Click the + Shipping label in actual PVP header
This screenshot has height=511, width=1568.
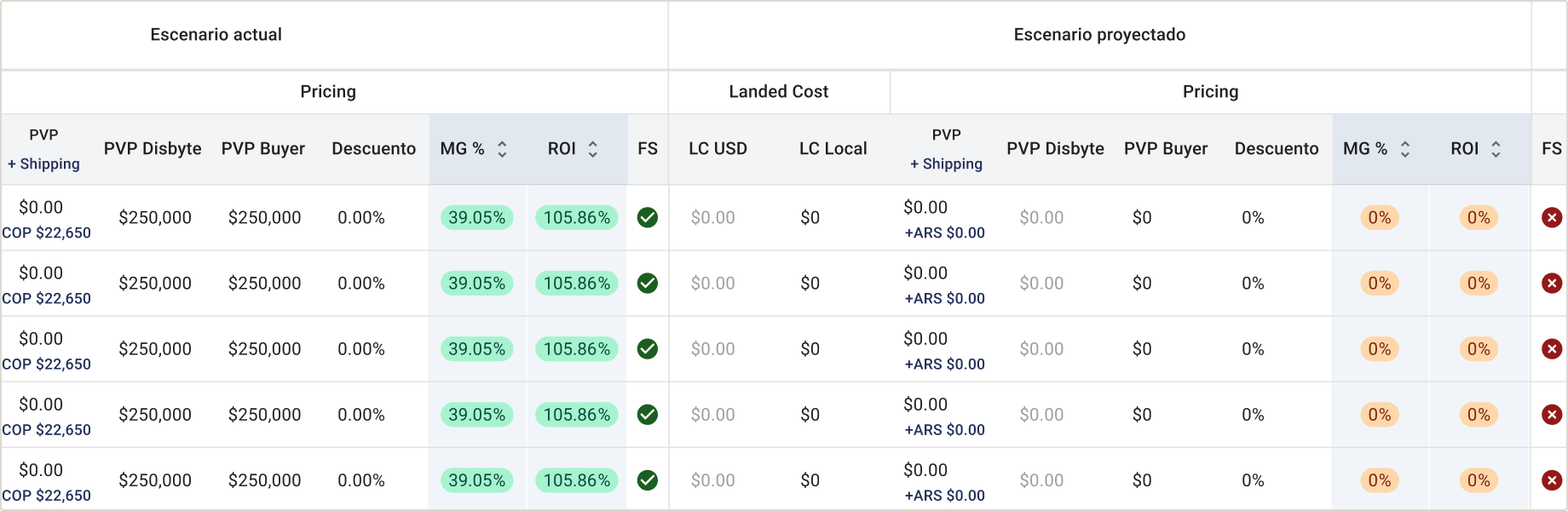(43, 164)
